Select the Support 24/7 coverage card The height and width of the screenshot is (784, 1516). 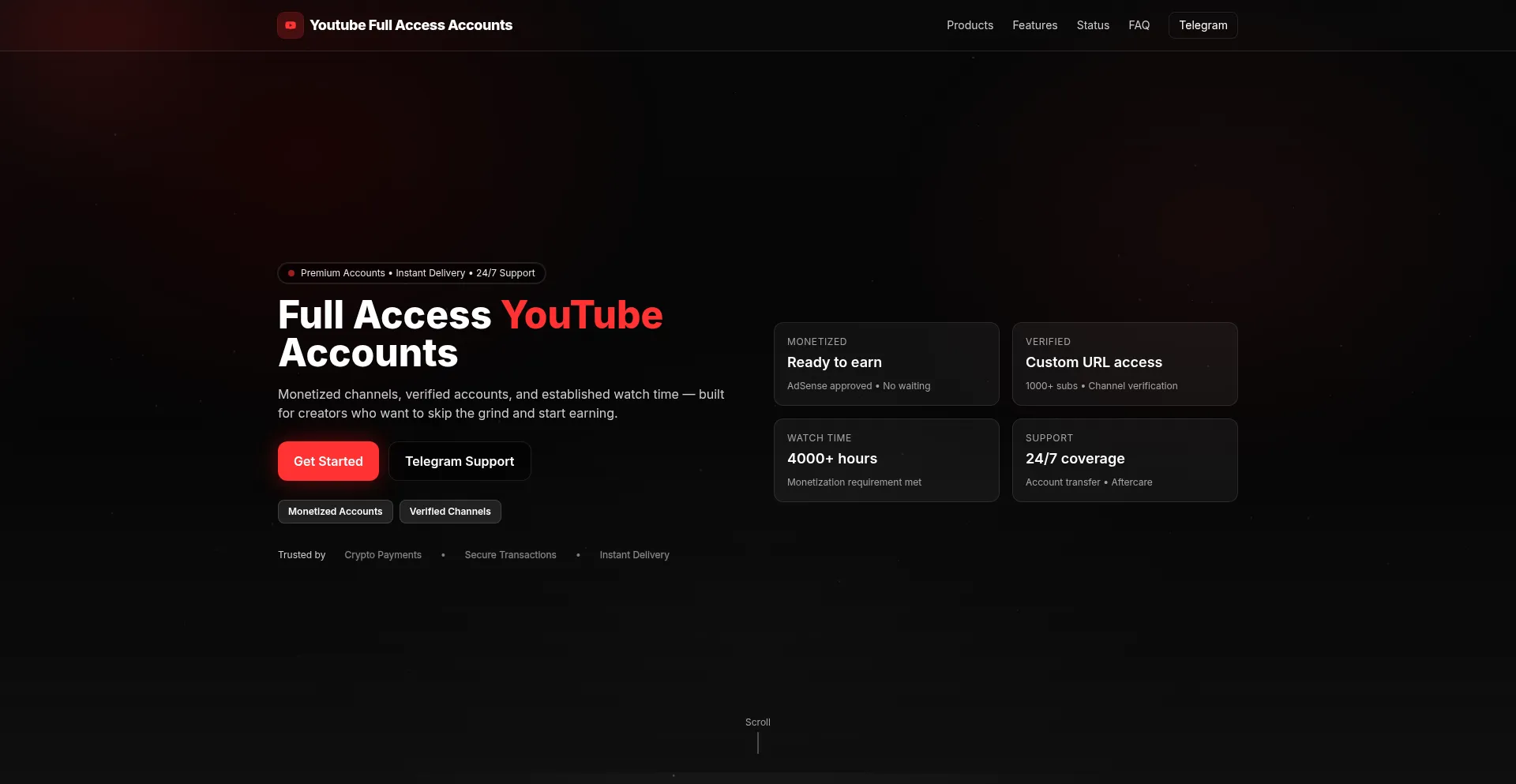[x=1124, y=460]
